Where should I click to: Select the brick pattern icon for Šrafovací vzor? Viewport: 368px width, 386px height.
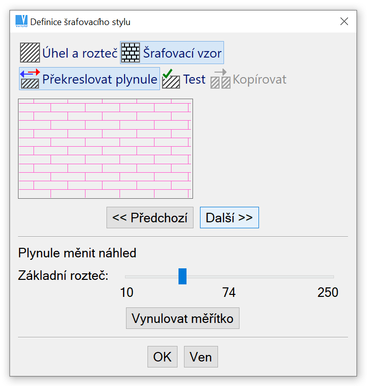tap(130, 53)
